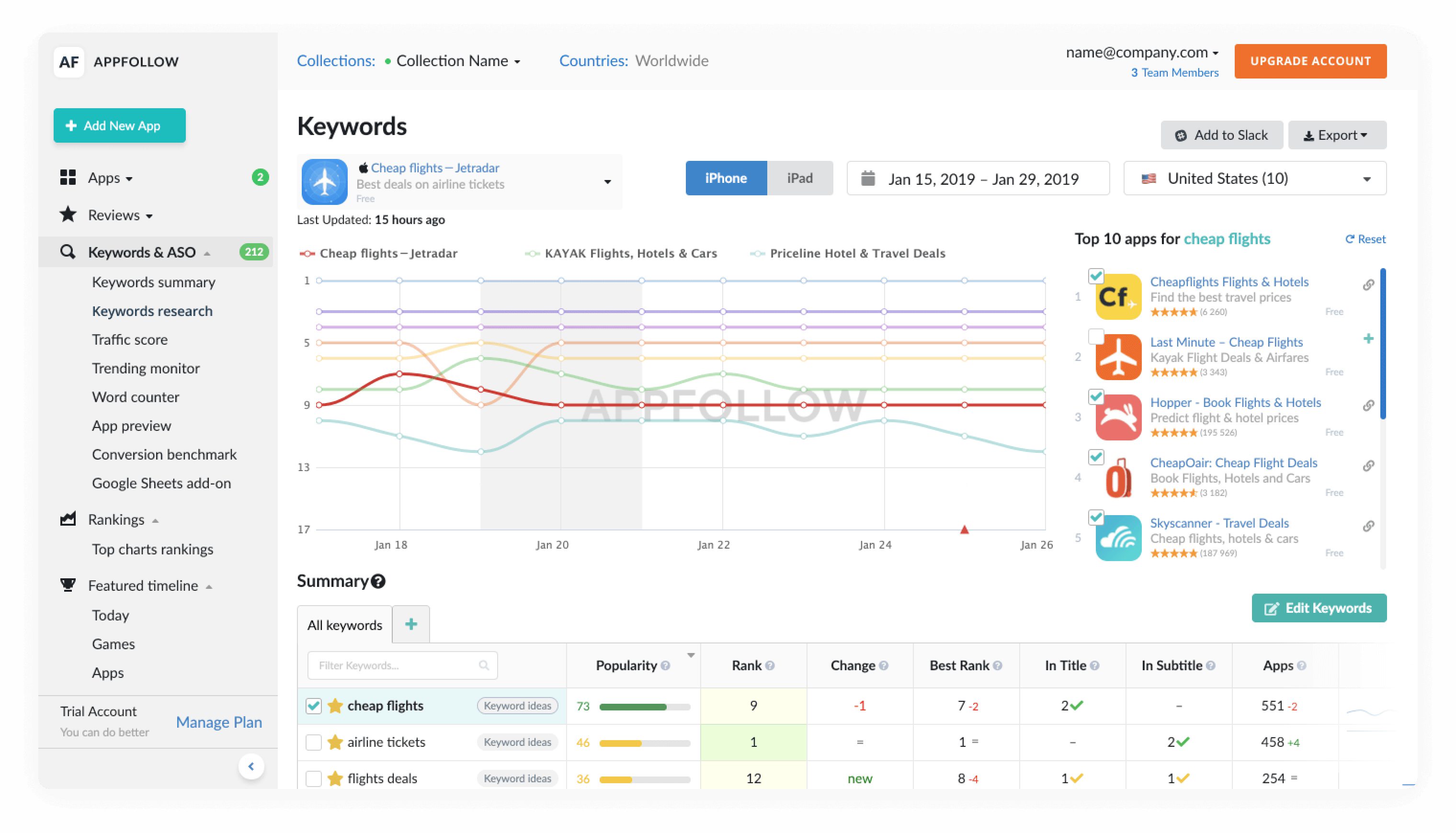The height and width of the screenshot is (833, 1456).
Task: Click the Apps grid icon in sidebar
Action: click(x=68, y=177)
